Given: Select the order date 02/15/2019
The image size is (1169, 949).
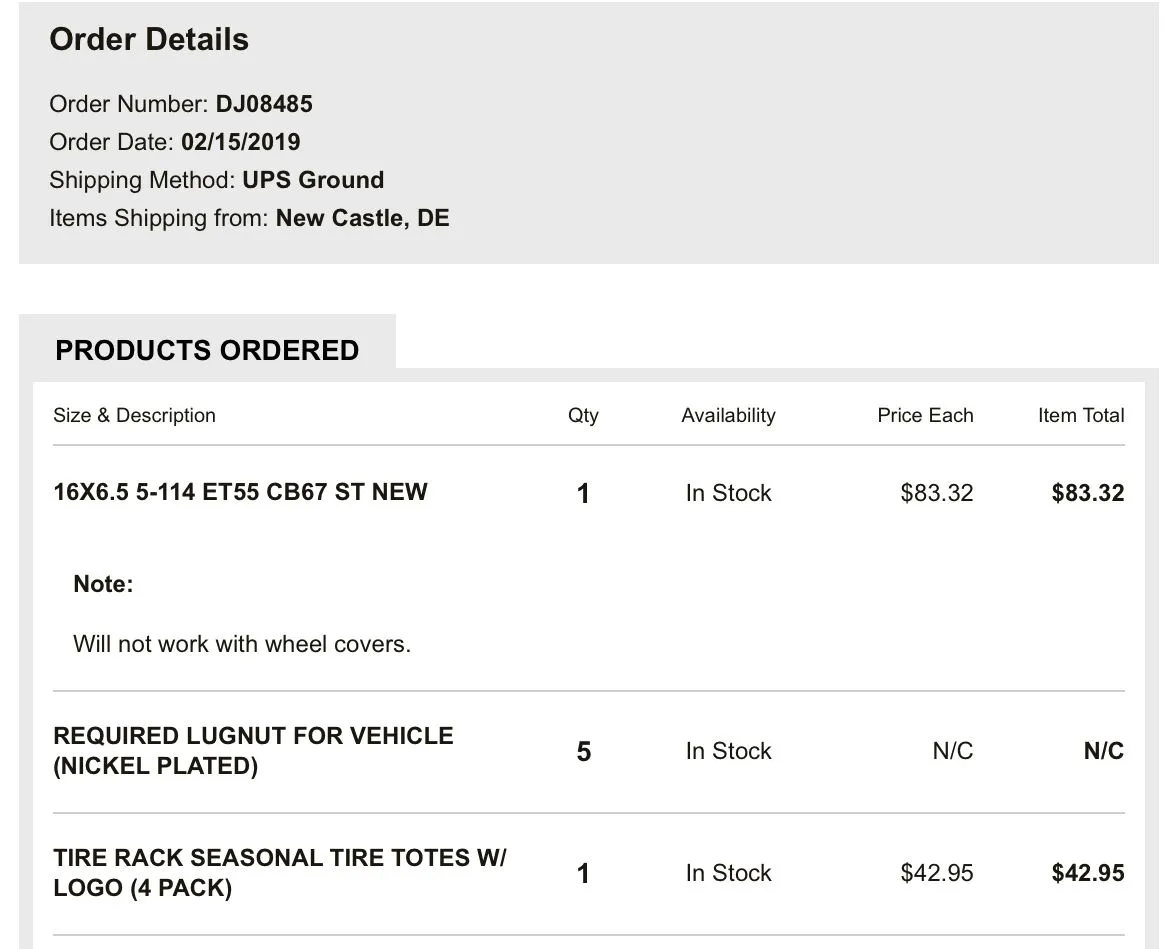Looking at the screenshot, I should tap(241, 142).
